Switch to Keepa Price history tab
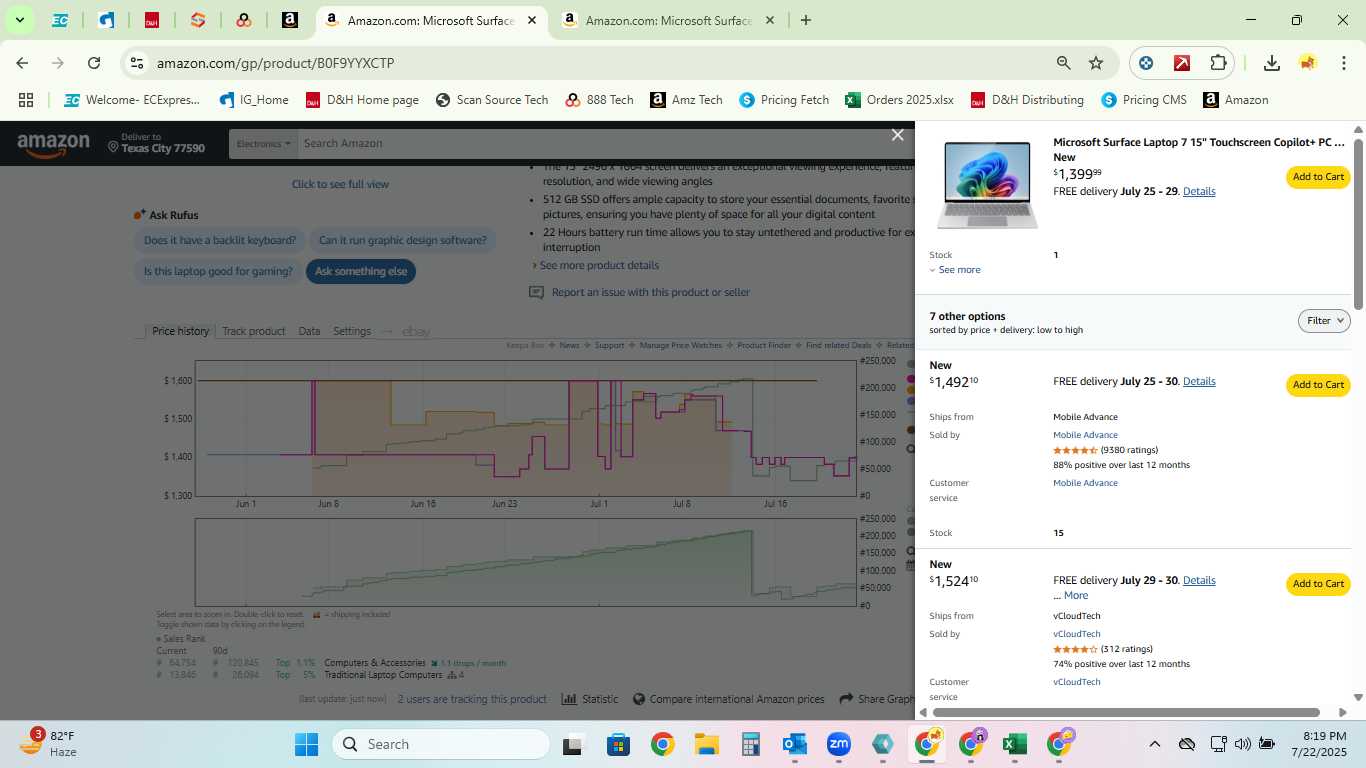This screenshot has height=768, width=1366. [180, 331]
